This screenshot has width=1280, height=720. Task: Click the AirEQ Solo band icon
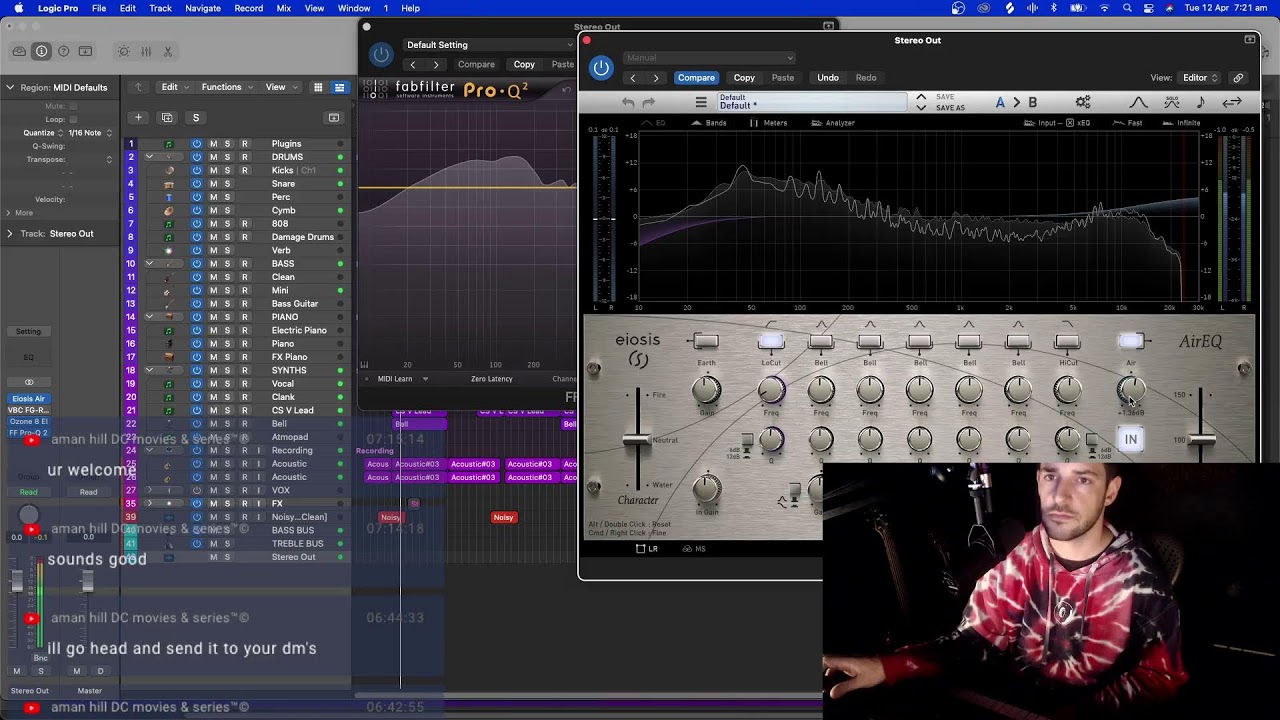tap(1171, 102)
